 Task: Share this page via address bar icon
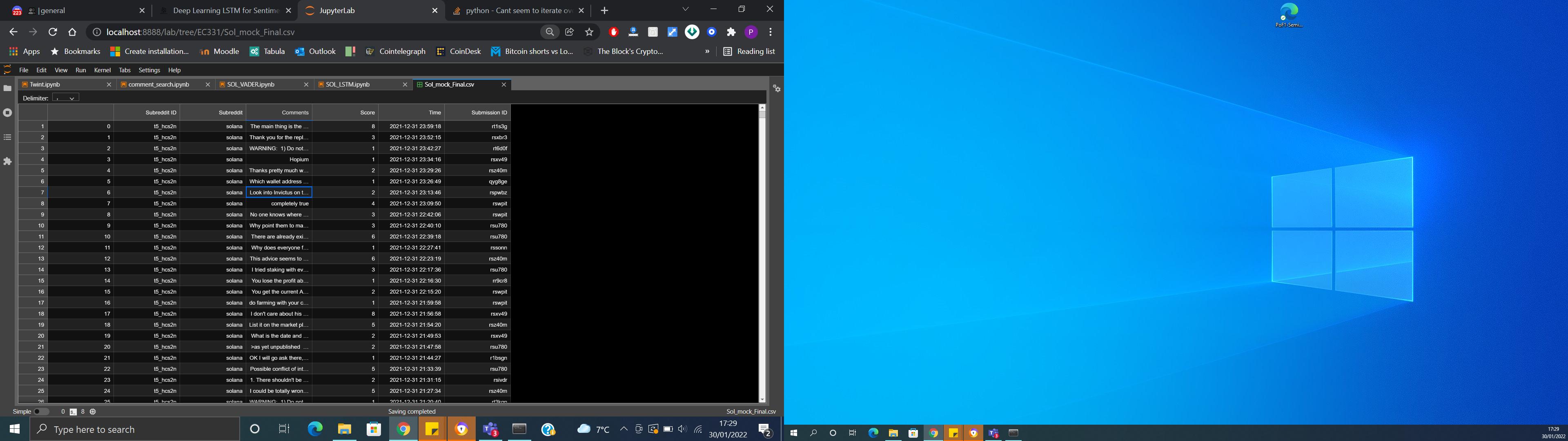click(569, 32)
